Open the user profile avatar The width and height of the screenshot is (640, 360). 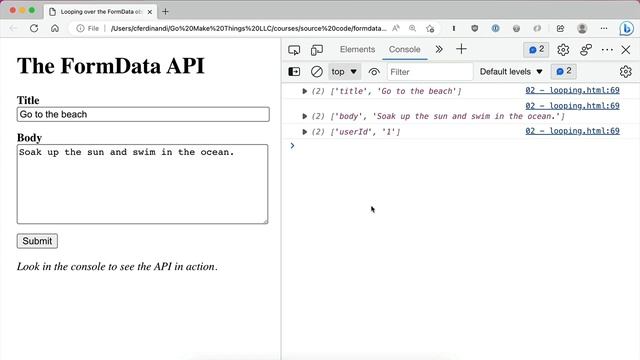pyautogui.click(x=582, y=28)
